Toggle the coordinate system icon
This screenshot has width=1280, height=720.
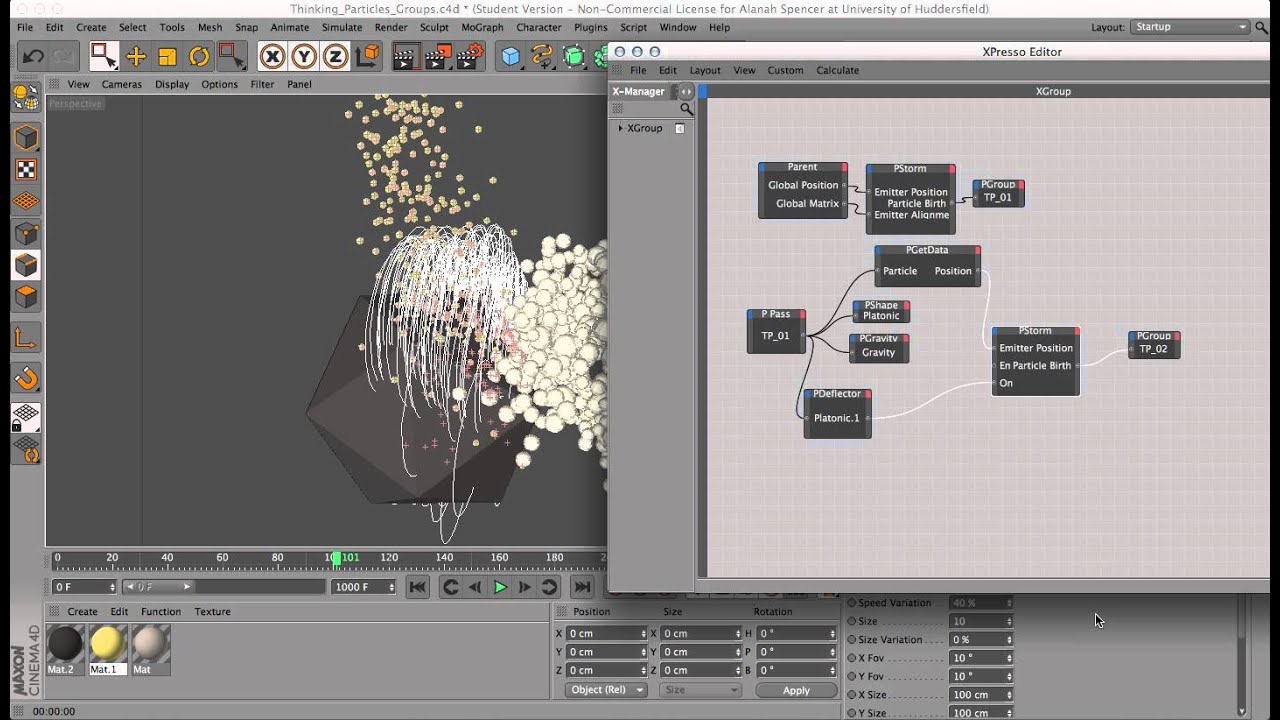[x=367, y=56]
